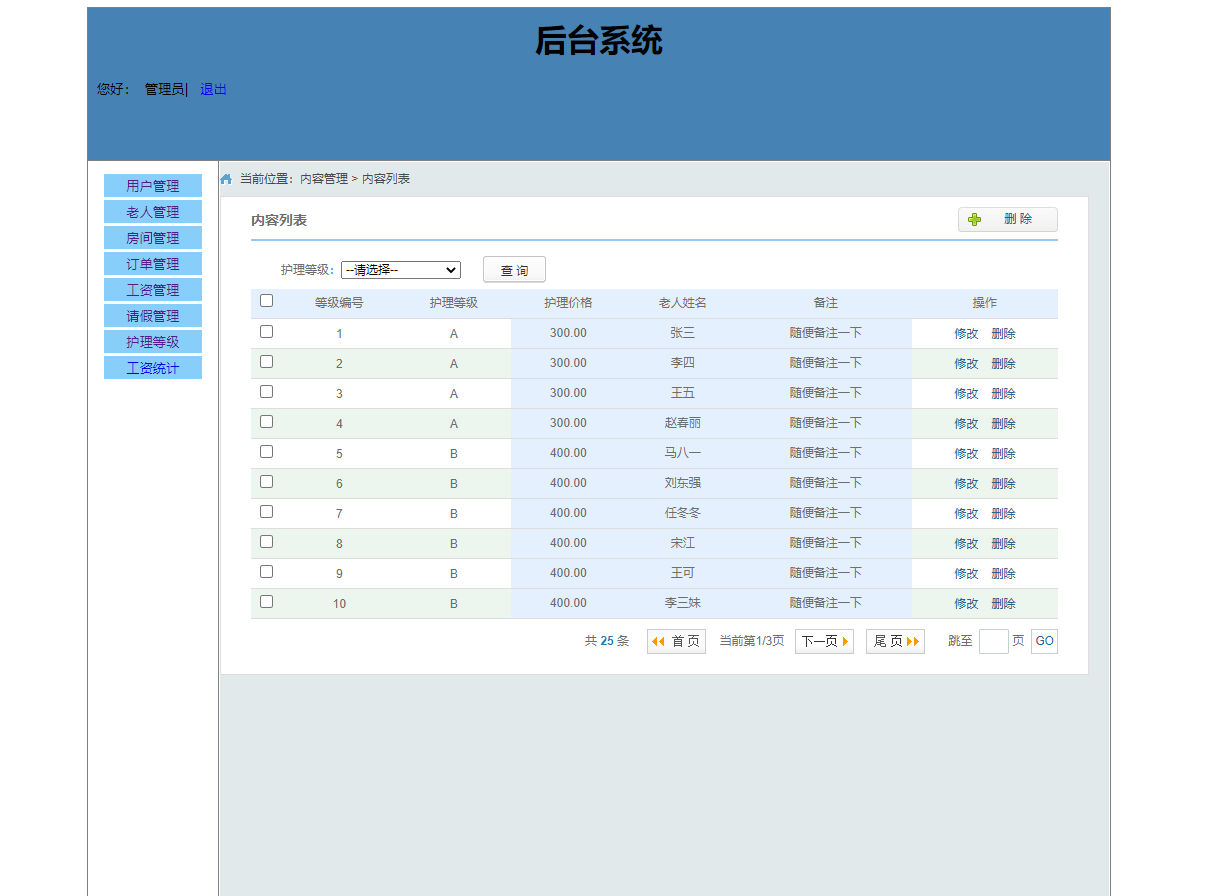Check the checkbox beside 赵春丽
The height and width of the screenshot is (896, 1213).
coord(266,421)
